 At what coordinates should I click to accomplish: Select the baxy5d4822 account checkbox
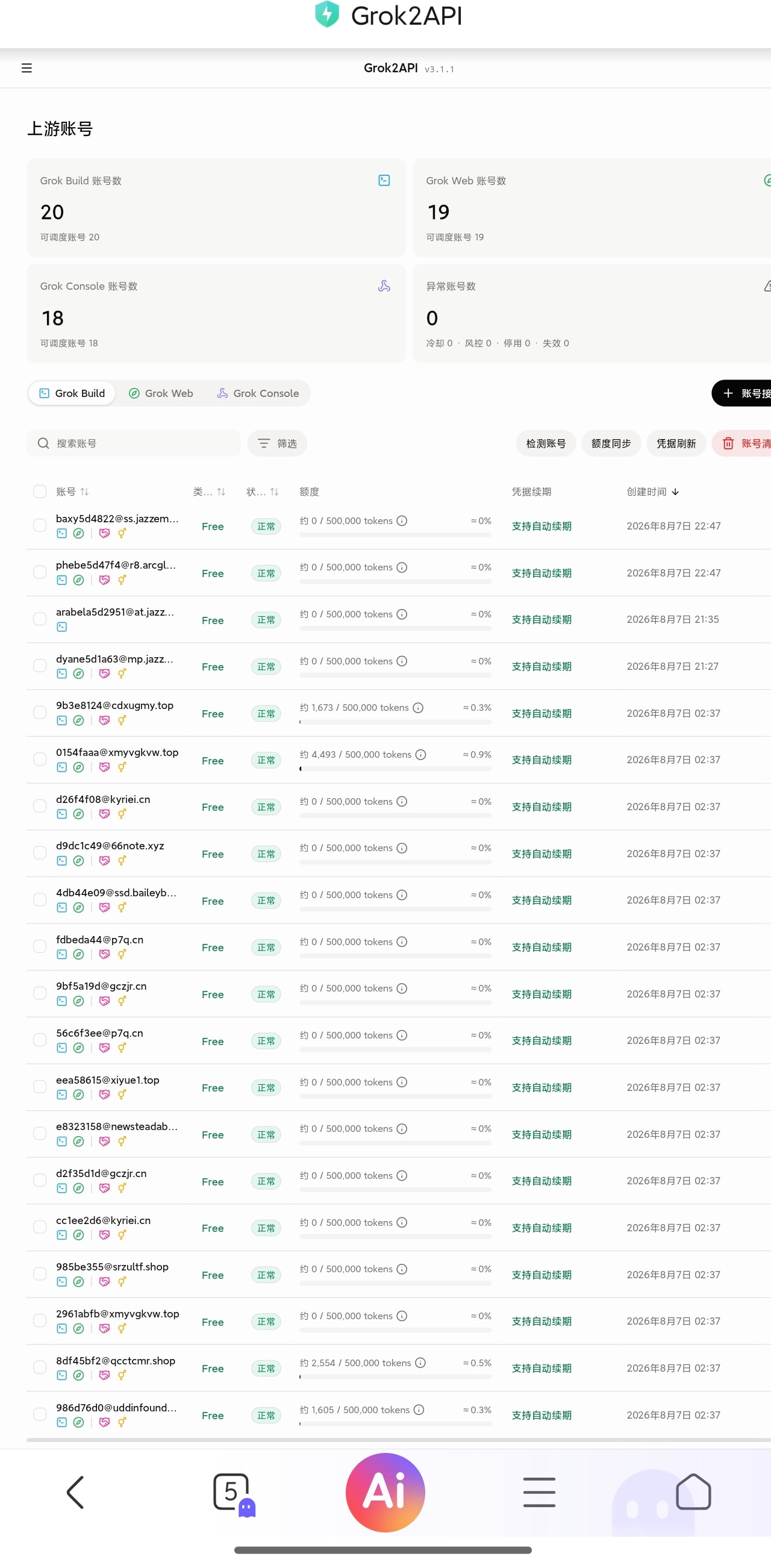(x=40, y=525)
